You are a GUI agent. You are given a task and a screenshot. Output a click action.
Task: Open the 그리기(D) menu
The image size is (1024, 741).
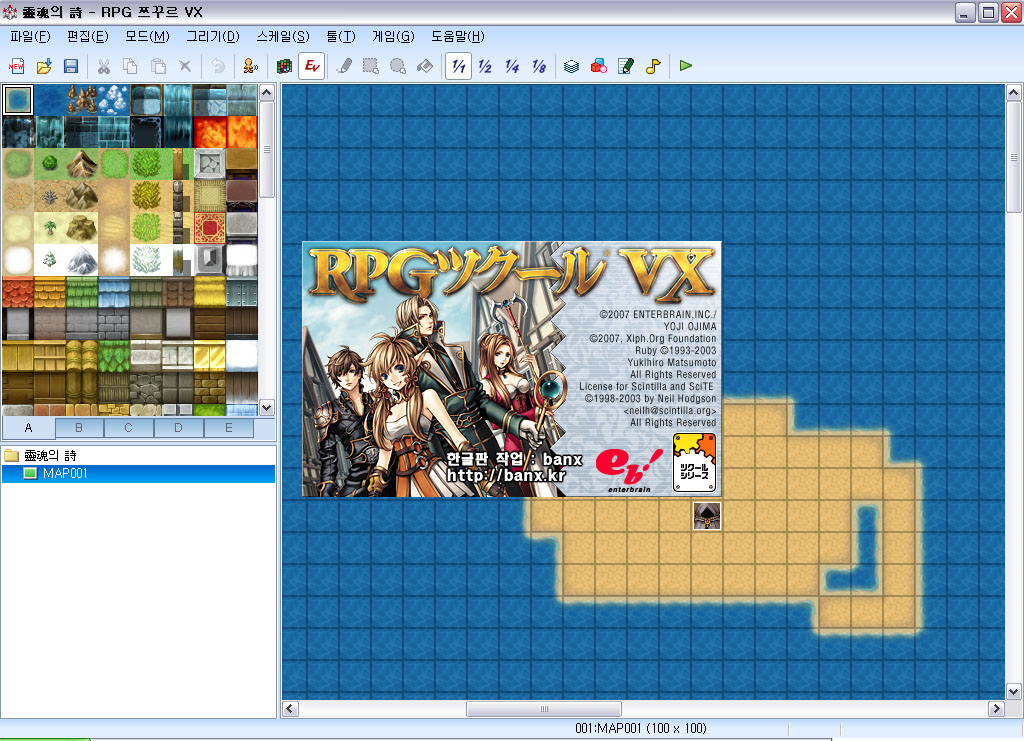pyautogui.click(x=213, y=37)
